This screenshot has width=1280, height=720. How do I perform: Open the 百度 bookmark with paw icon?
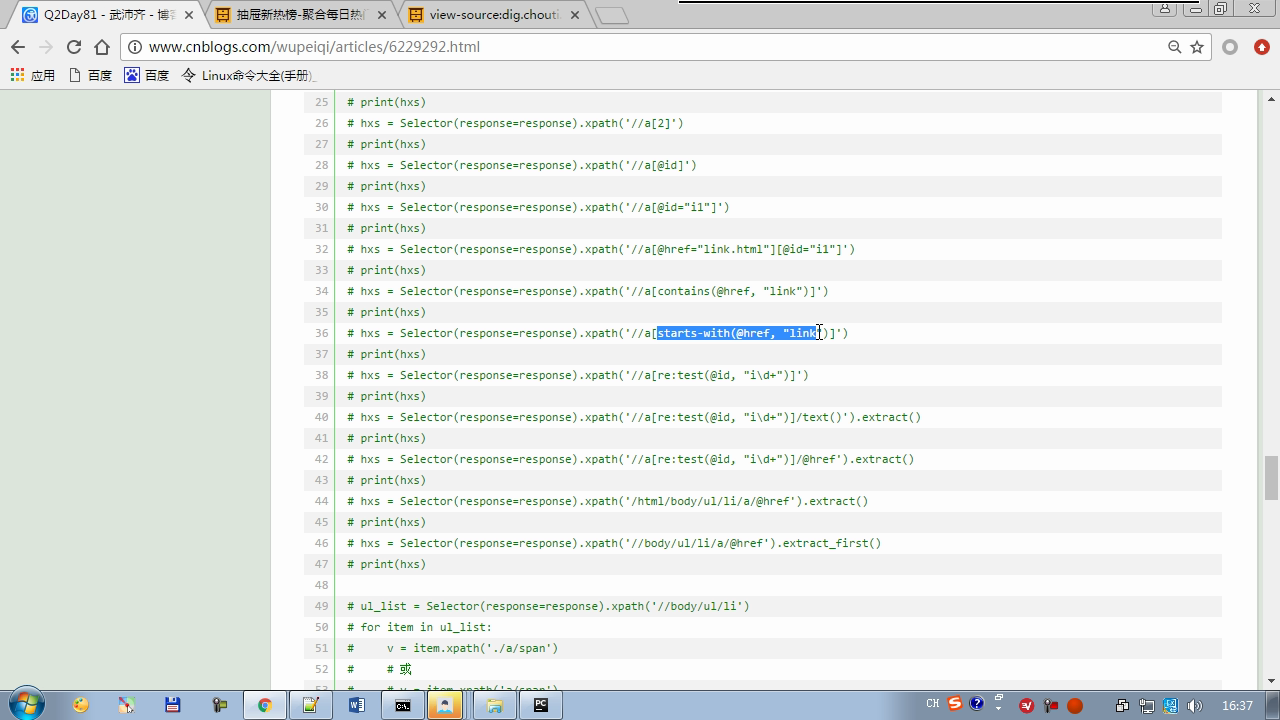147,75
